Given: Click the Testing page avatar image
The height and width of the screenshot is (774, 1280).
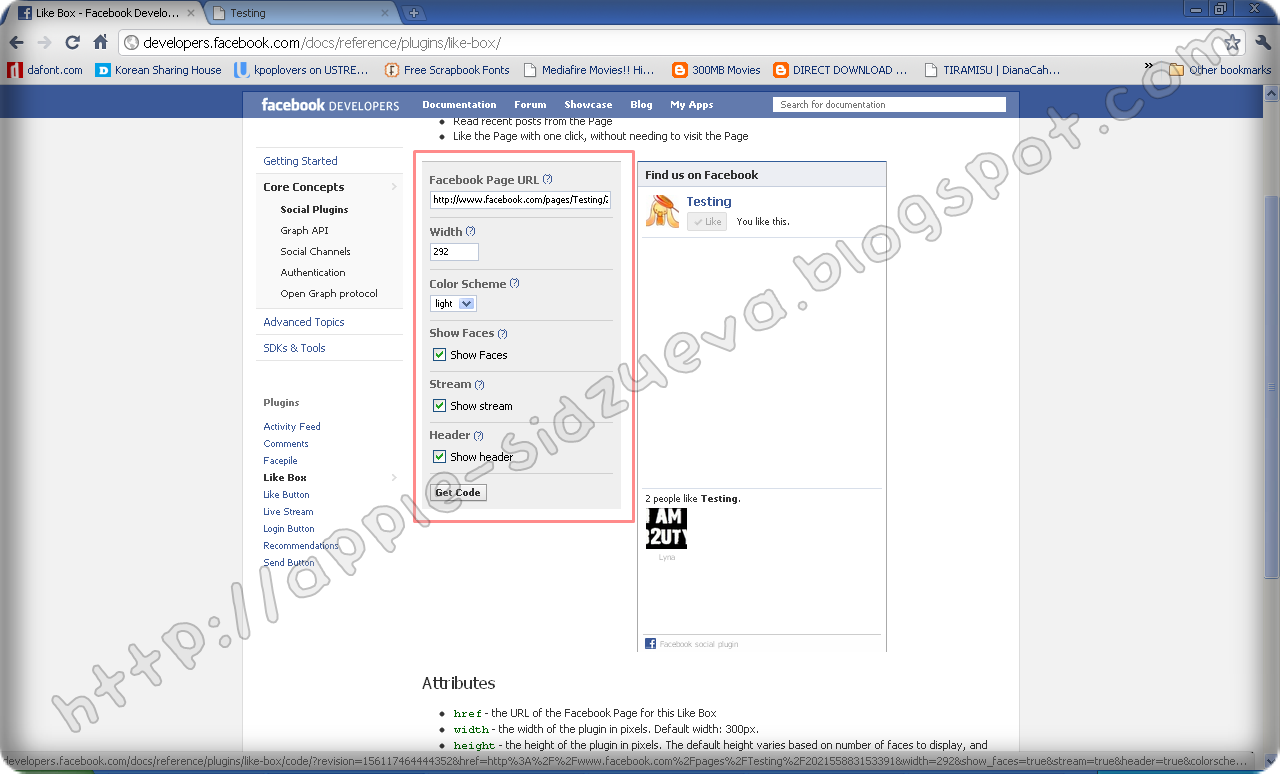Looking at the screenshot, I should click(x=662, y=211).
